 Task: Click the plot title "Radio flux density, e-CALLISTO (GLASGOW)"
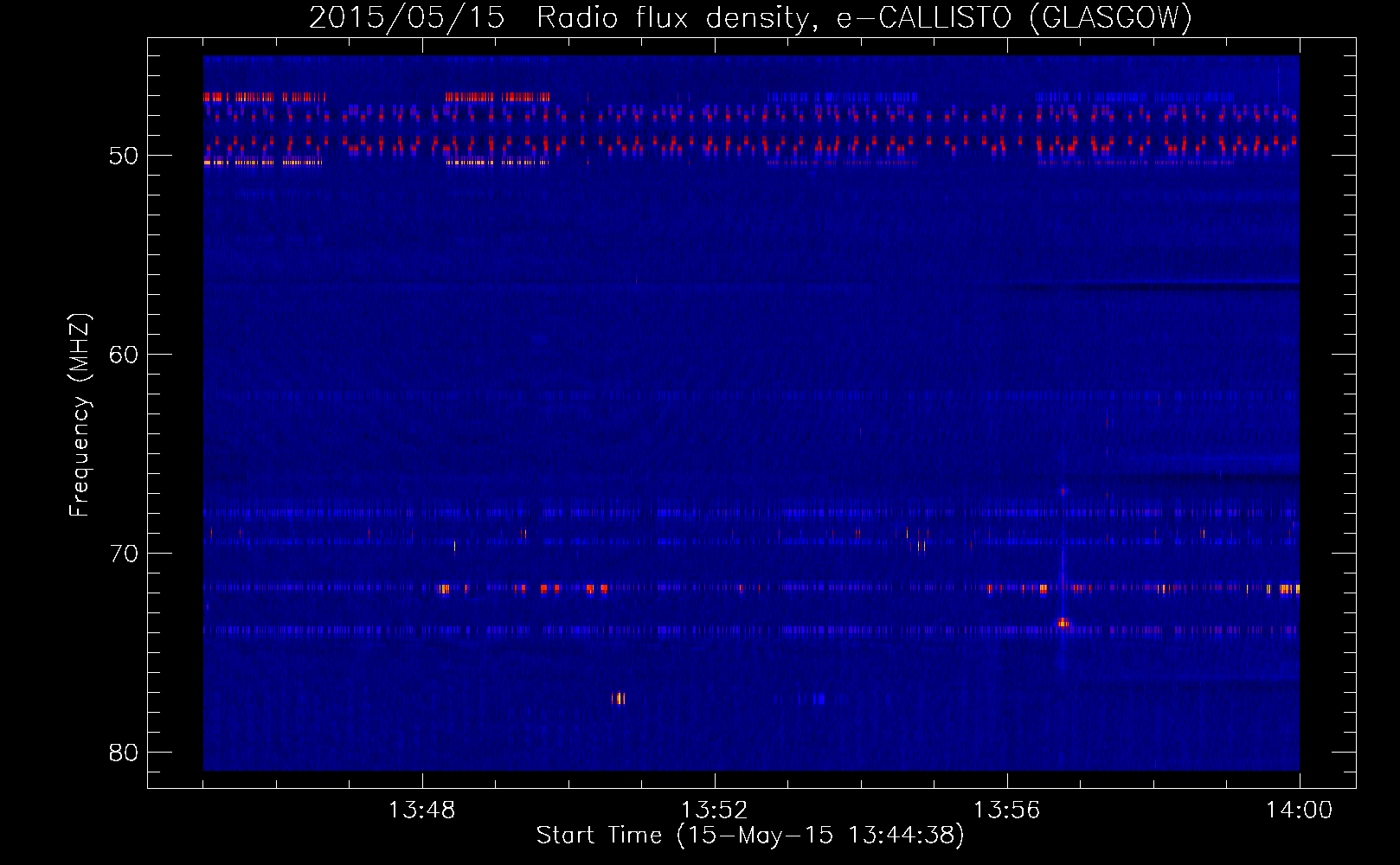pyautogui.click(x=864, y=17)
